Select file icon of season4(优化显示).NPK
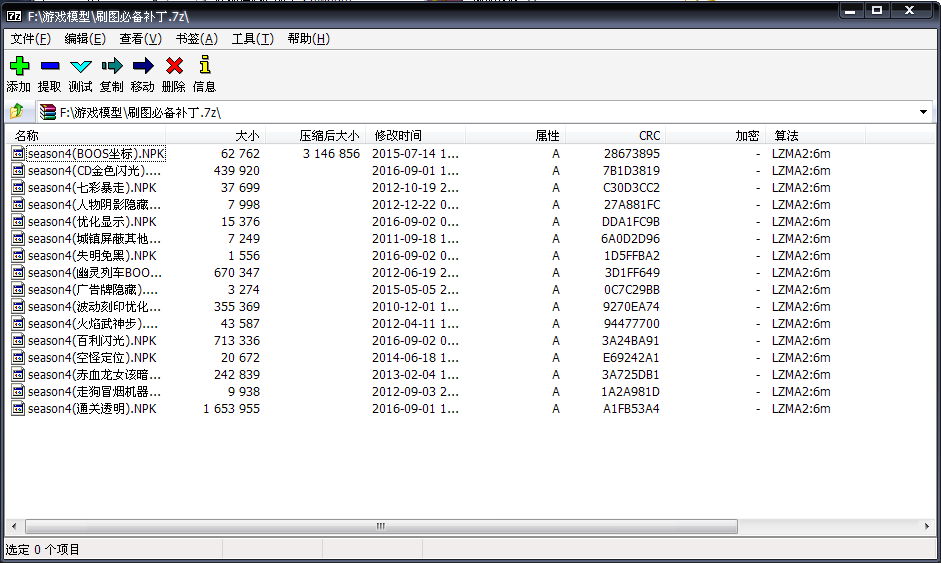 (18, 221)
